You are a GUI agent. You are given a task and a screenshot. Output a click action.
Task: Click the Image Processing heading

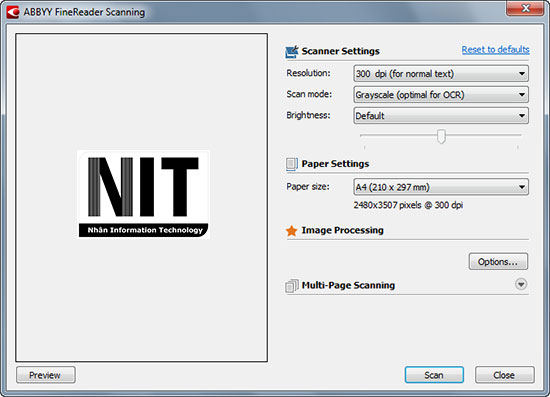click(x=342, y=230)
